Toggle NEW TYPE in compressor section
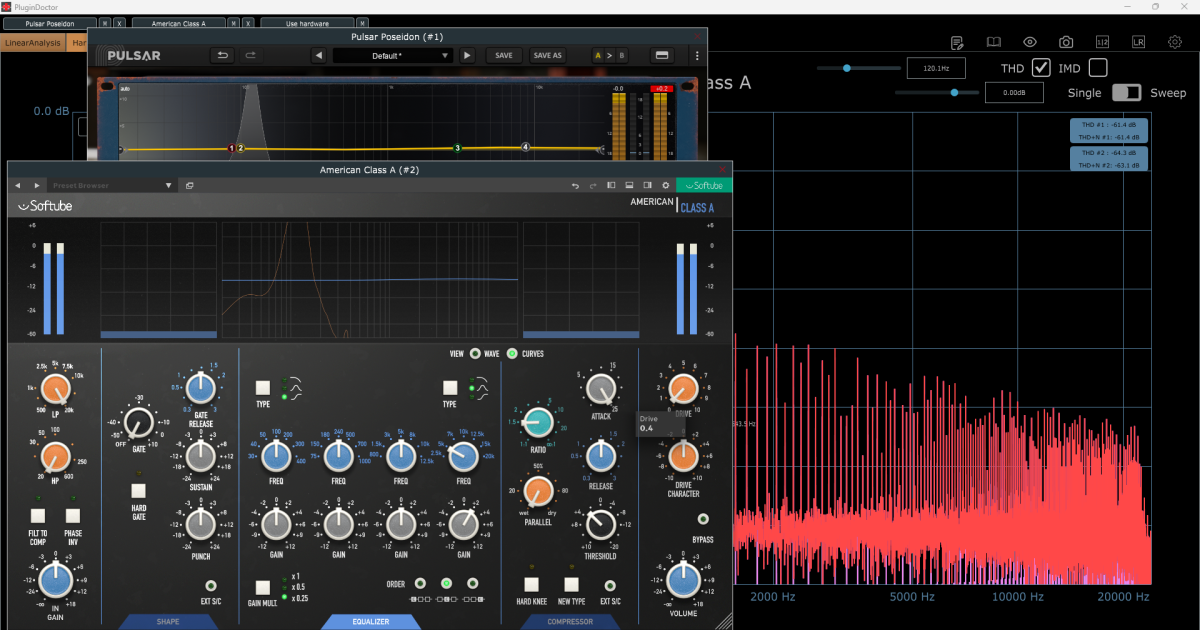 571,584
